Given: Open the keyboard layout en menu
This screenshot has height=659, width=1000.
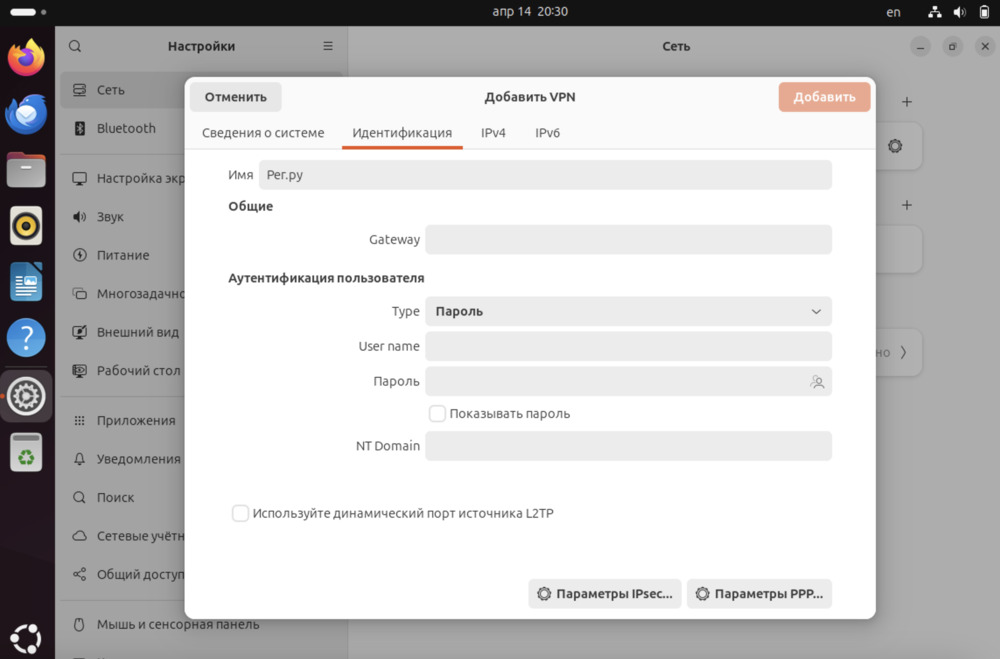Looking at the screenshot, I should (x=893, y=12).
